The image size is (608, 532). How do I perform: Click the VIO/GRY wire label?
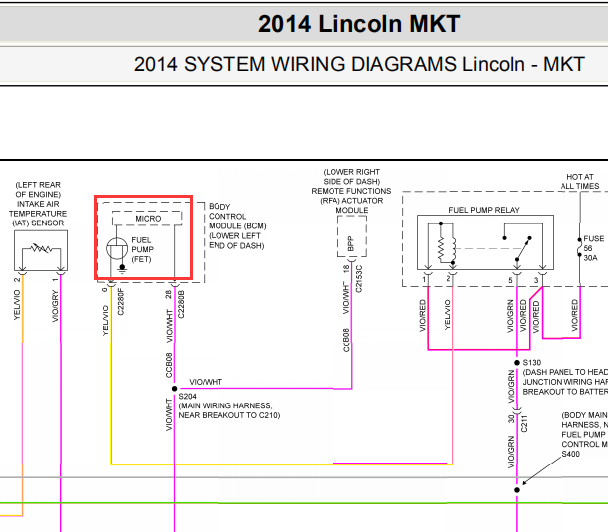click(55, 306)
